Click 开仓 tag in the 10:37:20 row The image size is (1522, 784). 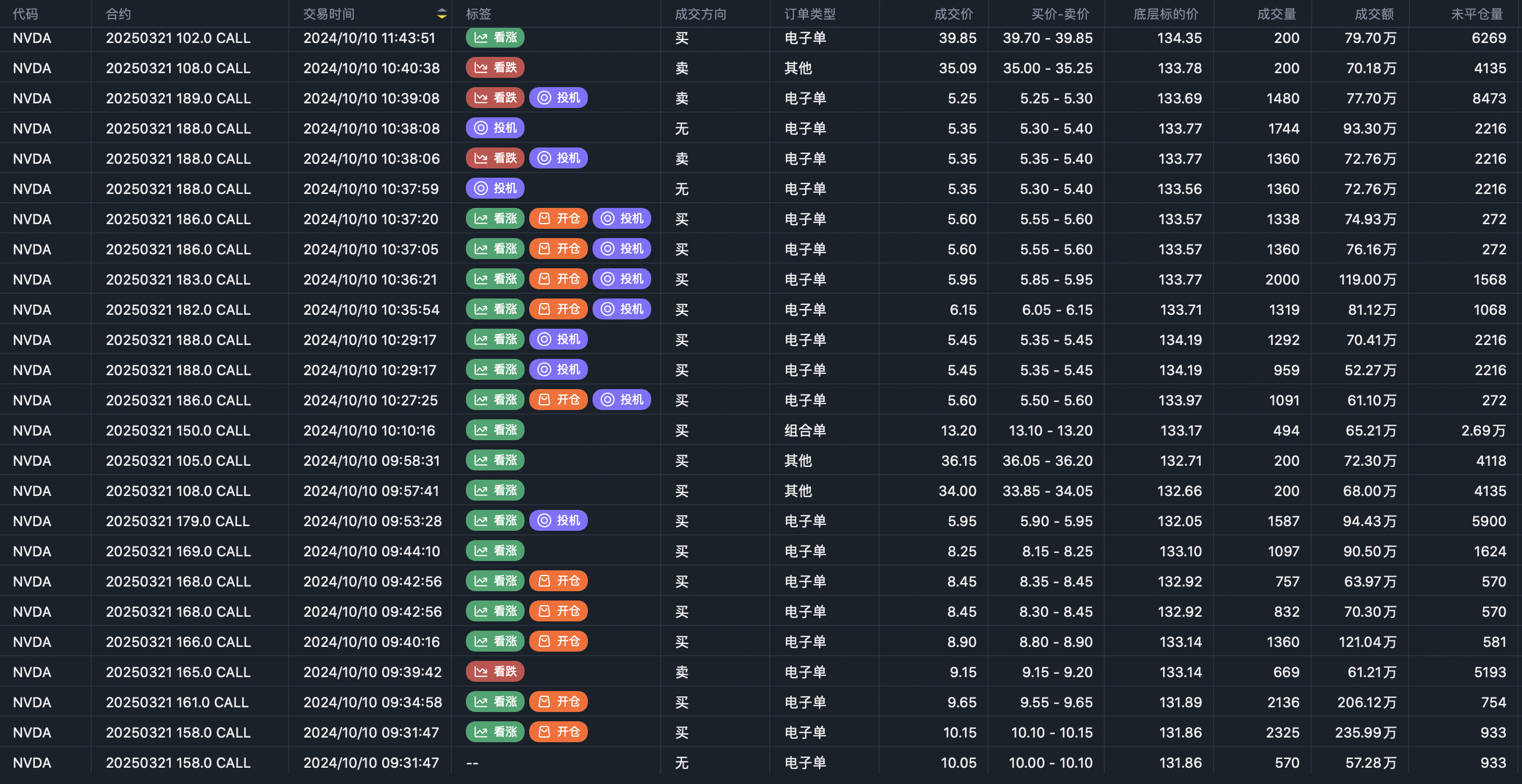[x=558, y=218]
